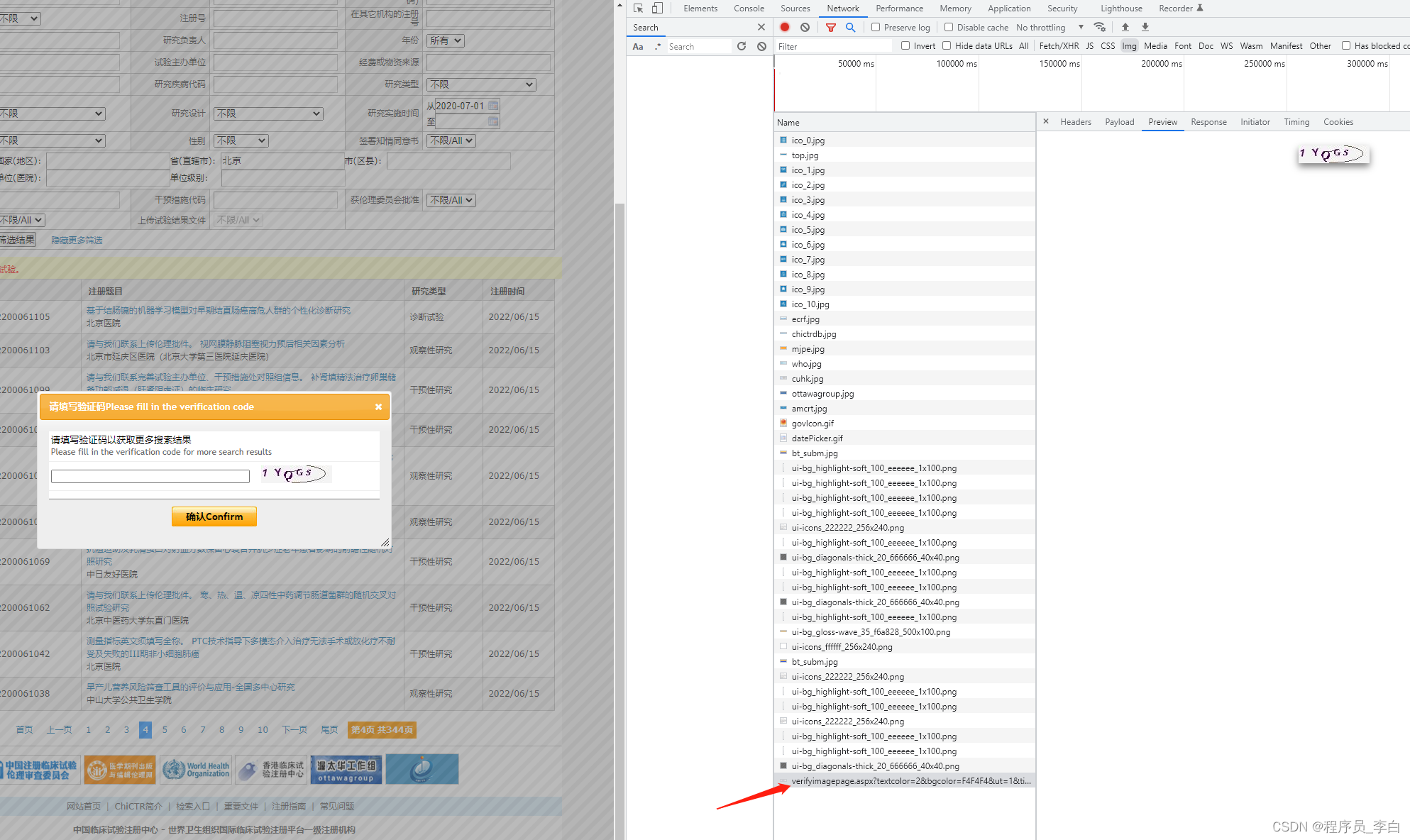
Task: Click the export HAR download icon
Action: (x=1145, y=27)
